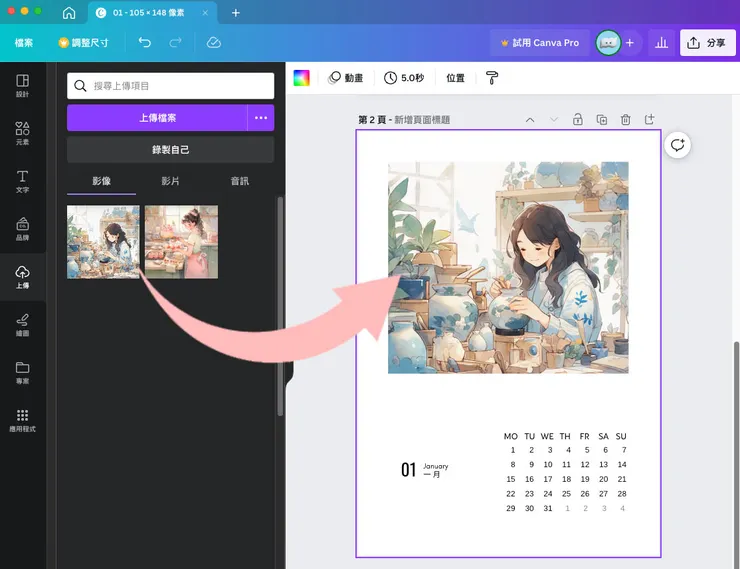This screenshot has width=740, height=569.
Task: Click the plus icon to add collaborators
Action: coord(630,43)
